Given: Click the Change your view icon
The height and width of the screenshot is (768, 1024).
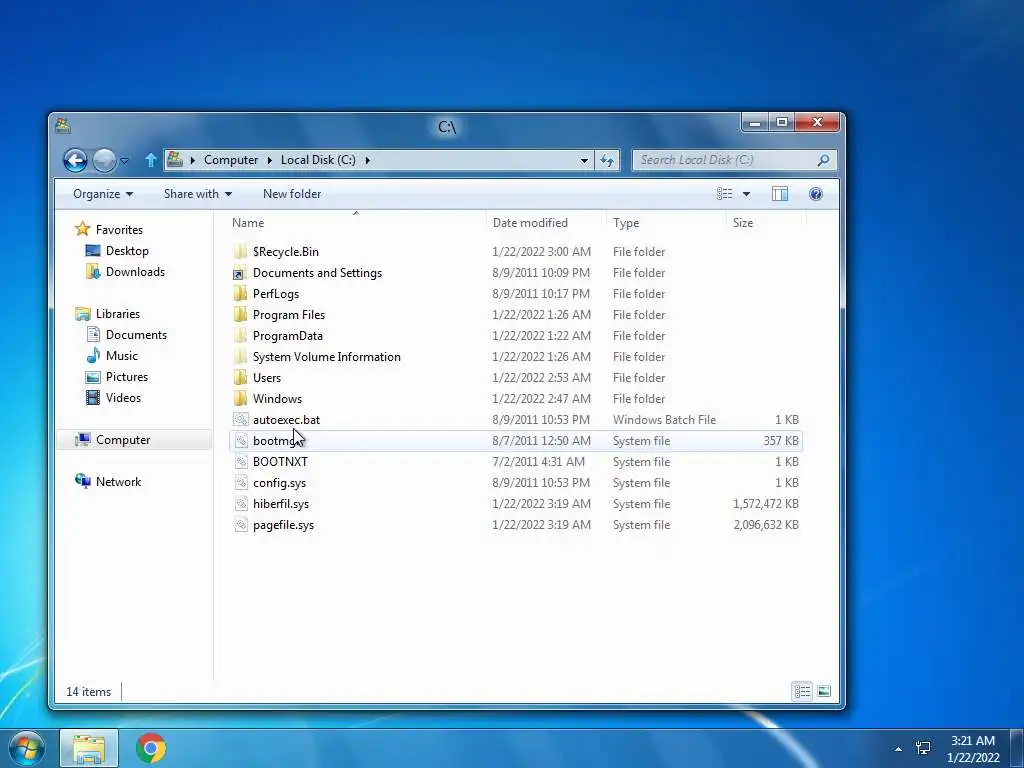Looking at the screenshot, I should pos(724,194).
